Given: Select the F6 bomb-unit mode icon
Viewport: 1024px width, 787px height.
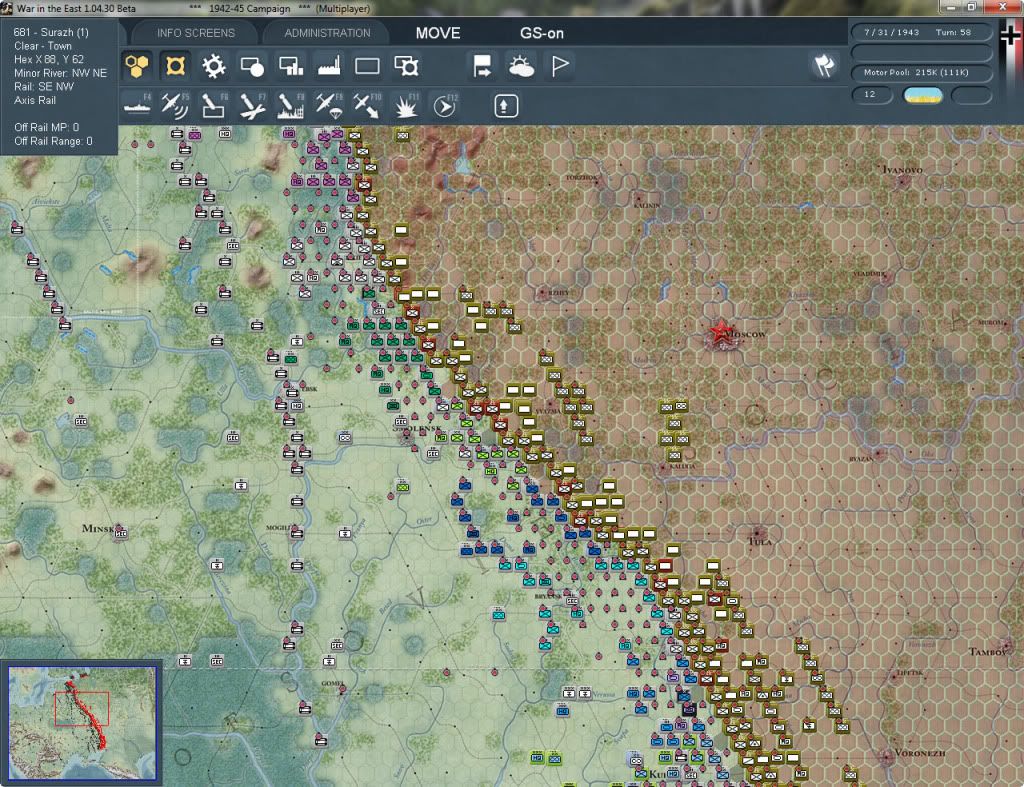Looking at the screenshot, I should pyautogui.click(x=214, y=106).
